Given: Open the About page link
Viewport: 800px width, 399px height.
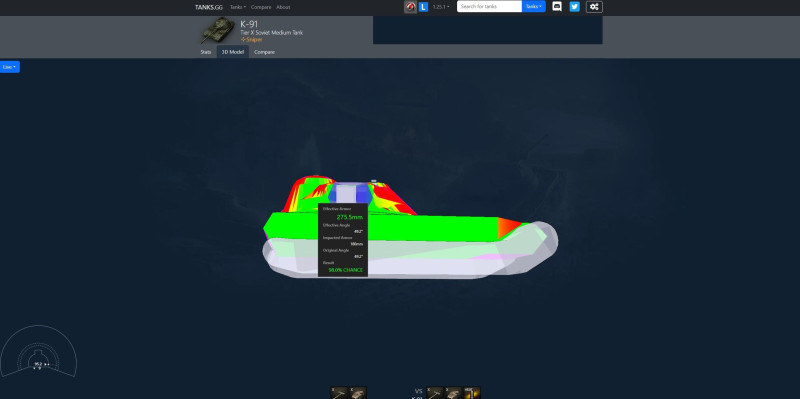Looking at the screenshot, I should pyautogui.click(x=283, y=7).
